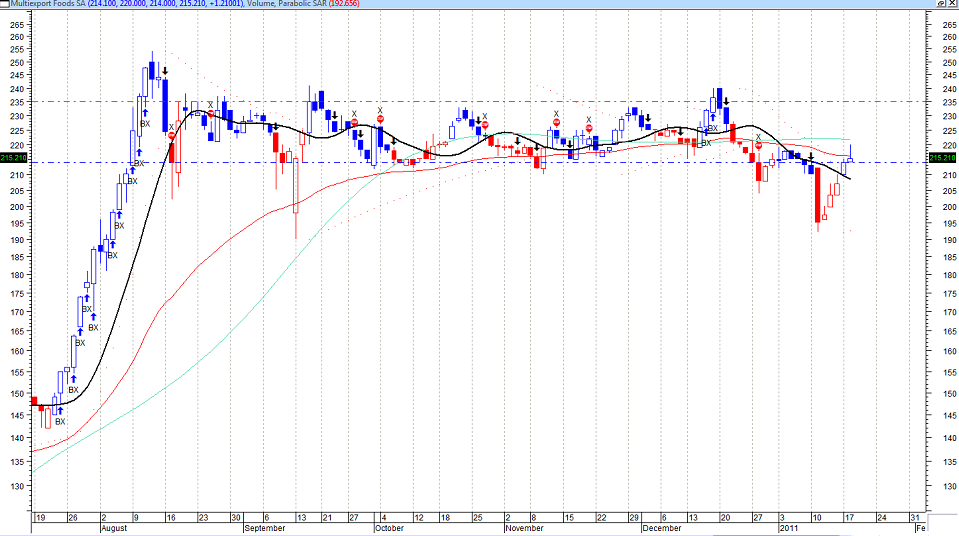Select the red dashed horizontal line at 235
The image size is (959, 536).
[x=479, y=102]
